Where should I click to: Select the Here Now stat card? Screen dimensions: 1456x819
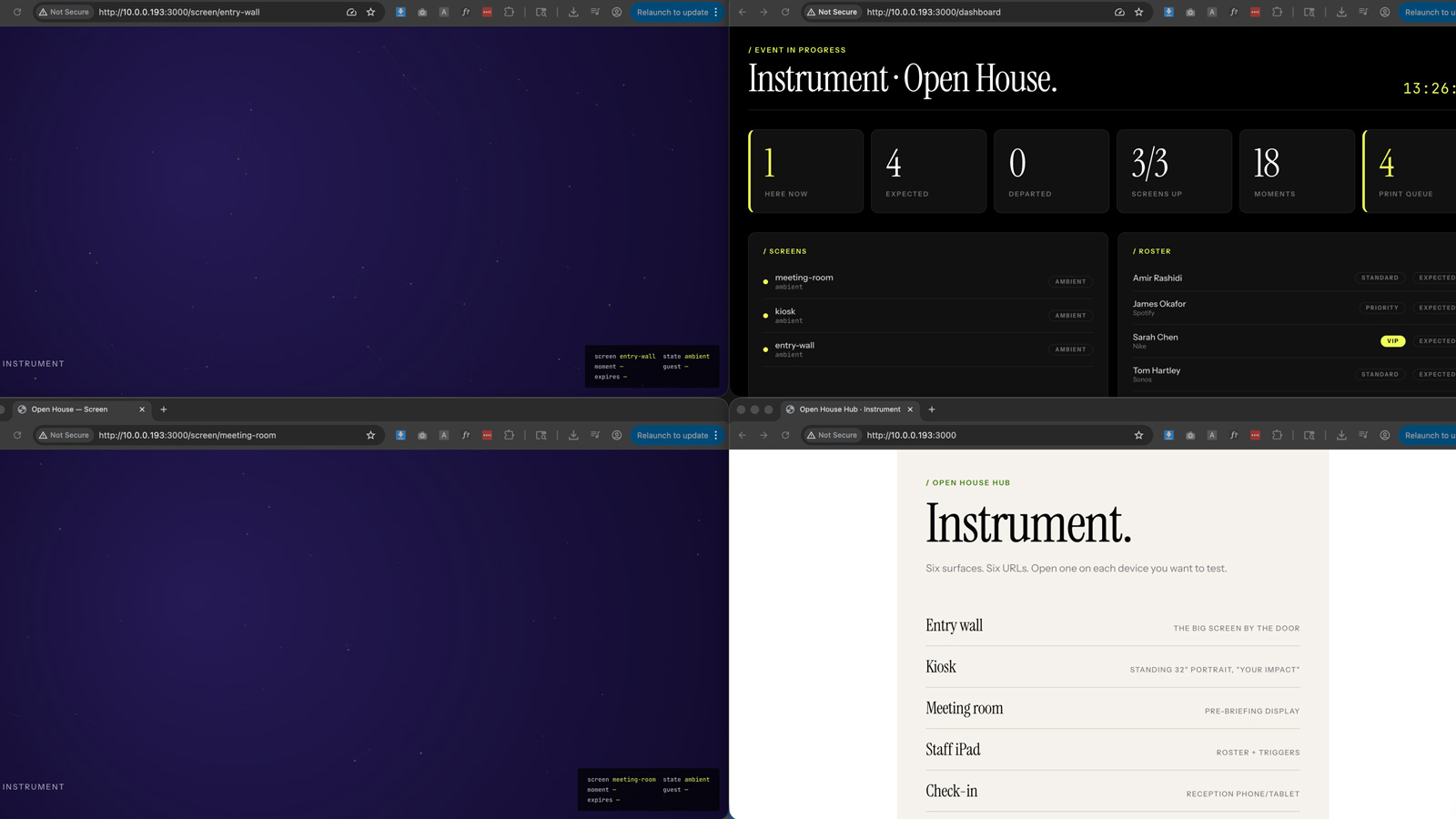click(x=805, y=171)
